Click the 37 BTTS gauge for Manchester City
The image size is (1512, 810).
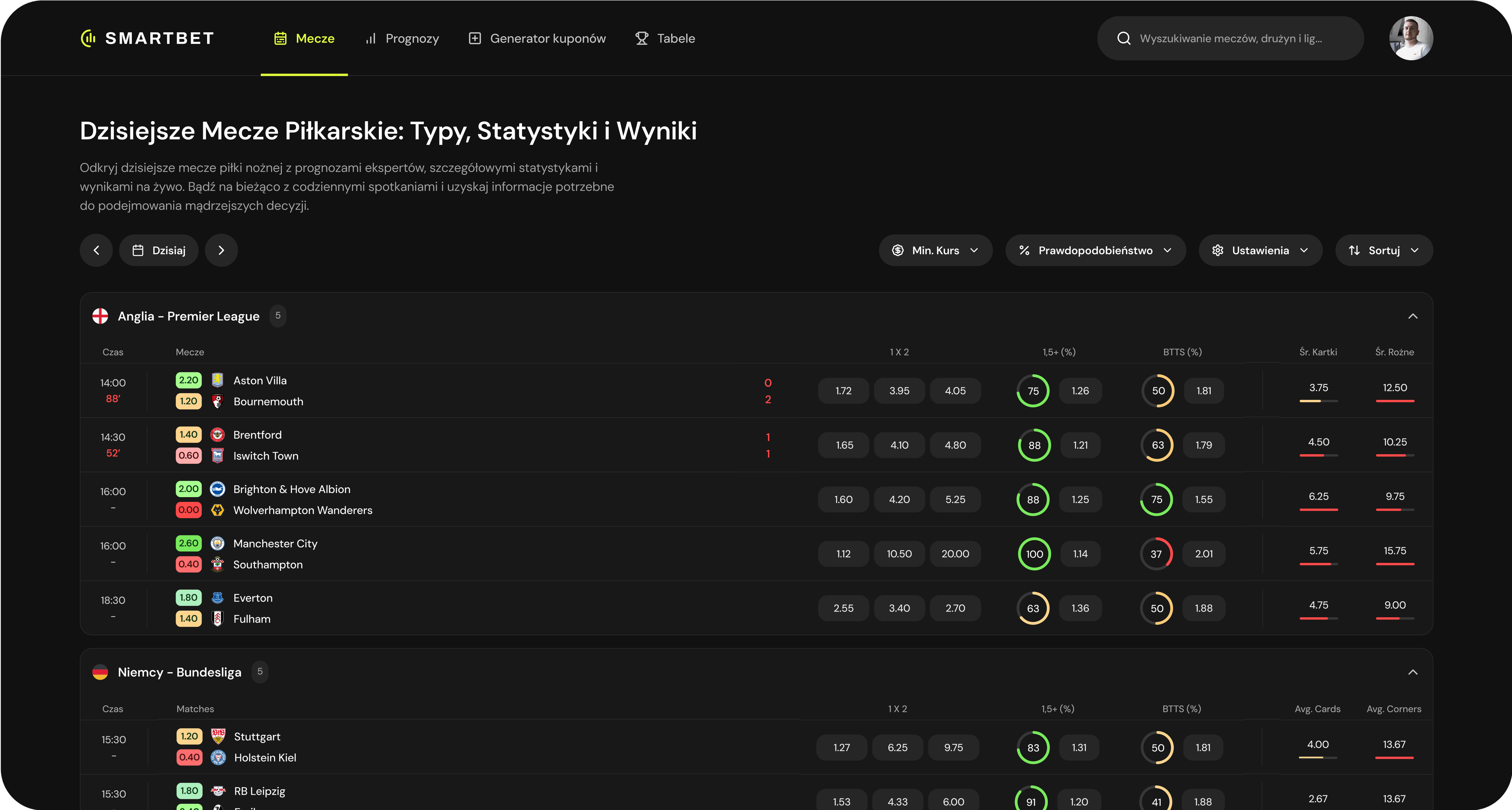[1156, 554]
